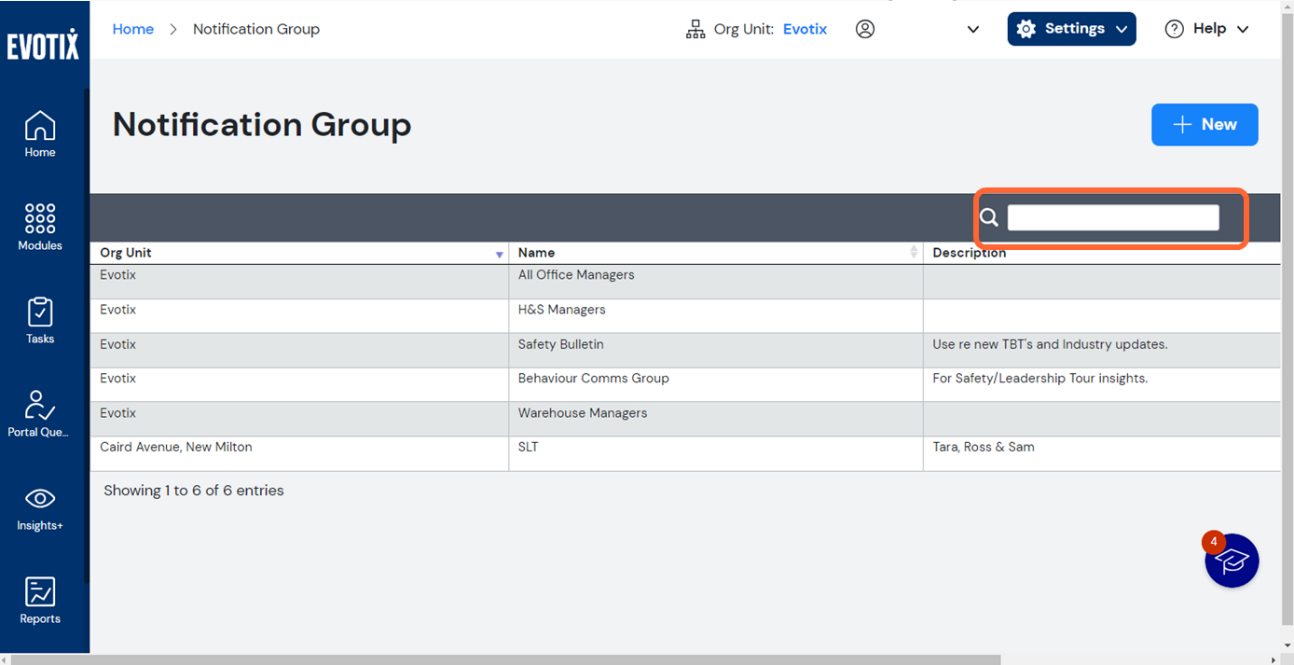Click the search magnifier icon above the table
The height and width of the screenshot is (665, 1294).
coord(989,217)
